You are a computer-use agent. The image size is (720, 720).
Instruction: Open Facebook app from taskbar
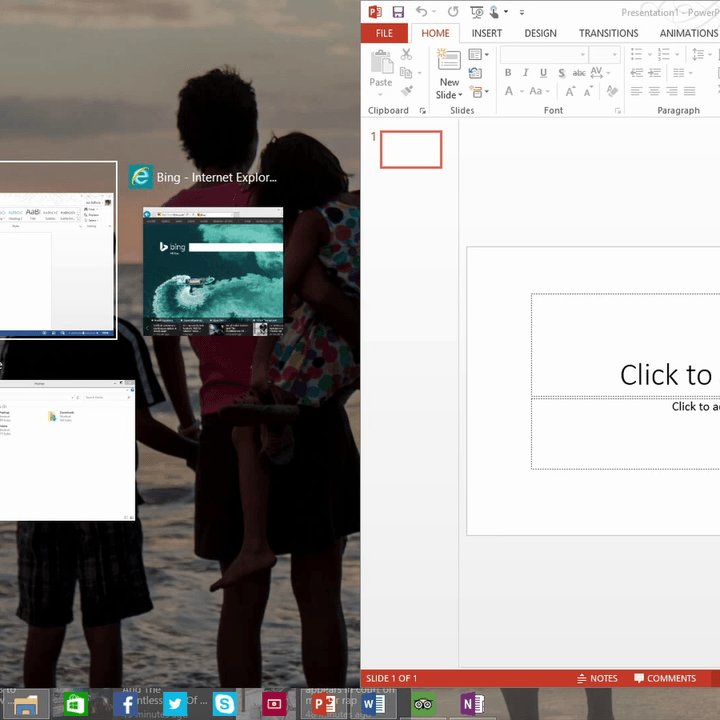tap(125, 703)
